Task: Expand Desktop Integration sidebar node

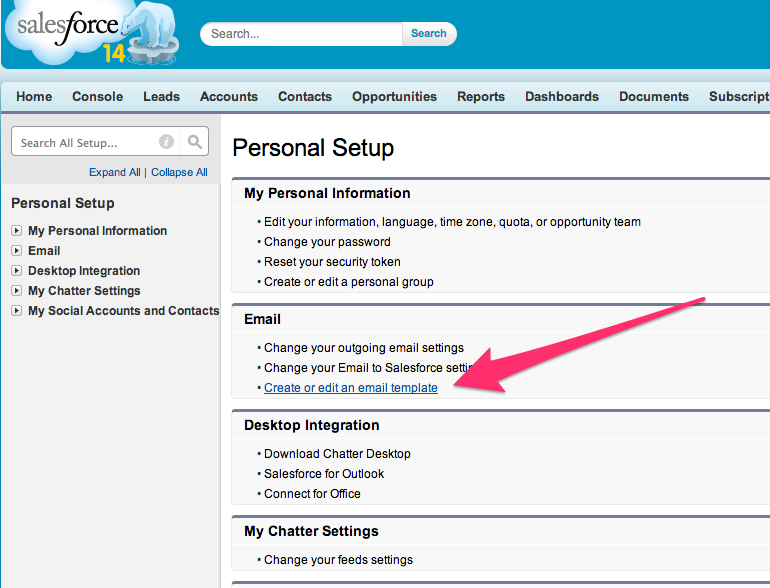Action: click(x=16, y=271)
